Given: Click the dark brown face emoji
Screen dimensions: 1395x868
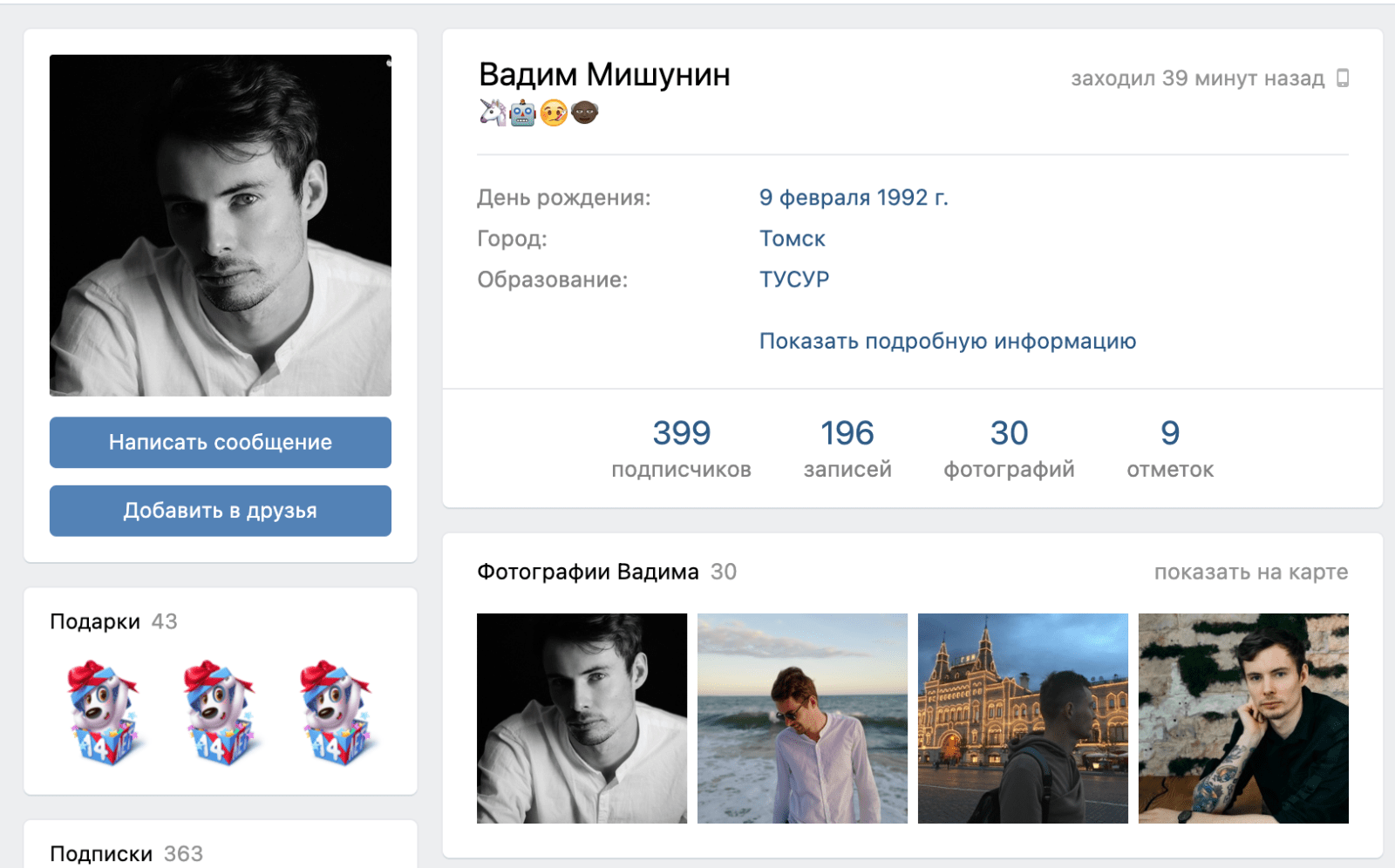Looking at the screenshot, I should click(x=584, y=112).
